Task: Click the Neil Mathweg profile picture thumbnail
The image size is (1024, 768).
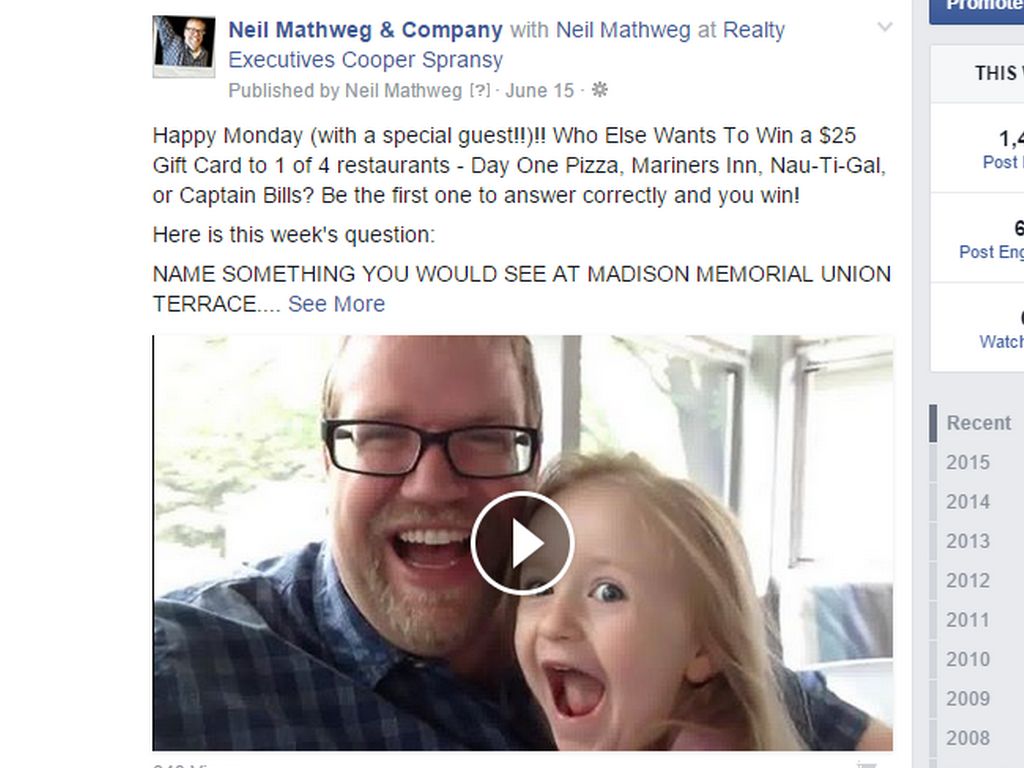Action: [x=184, y=46]
